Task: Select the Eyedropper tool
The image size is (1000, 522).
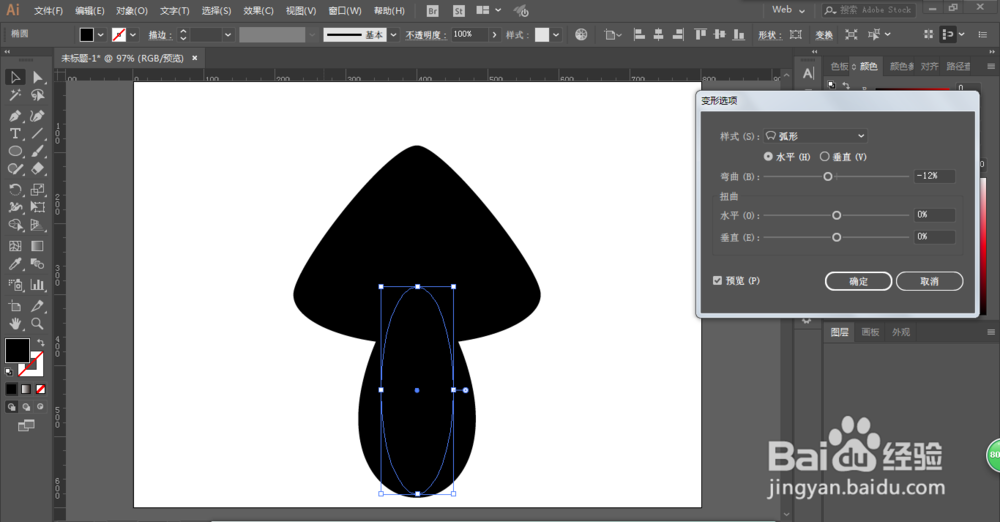Action: (x=15, y=264)
